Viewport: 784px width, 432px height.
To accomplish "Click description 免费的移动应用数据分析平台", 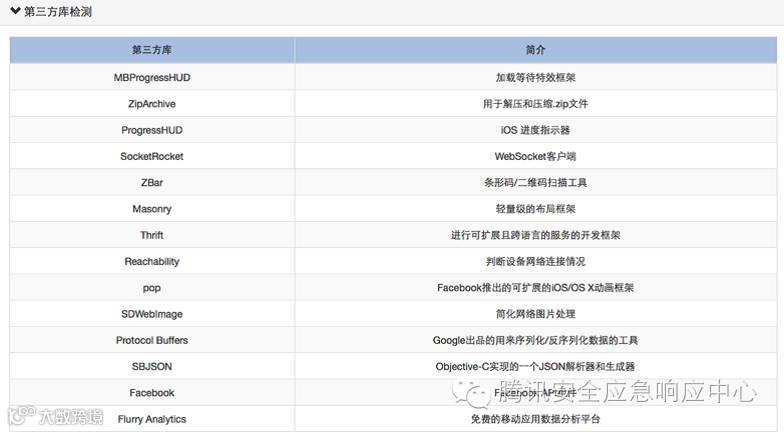I will (536, 419).
